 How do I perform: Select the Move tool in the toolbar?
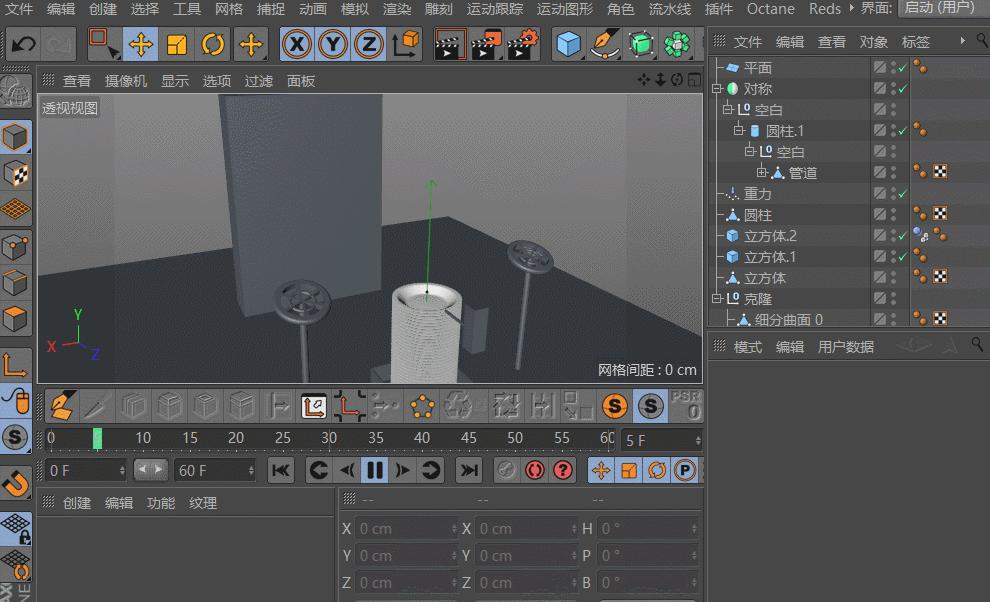142,44
